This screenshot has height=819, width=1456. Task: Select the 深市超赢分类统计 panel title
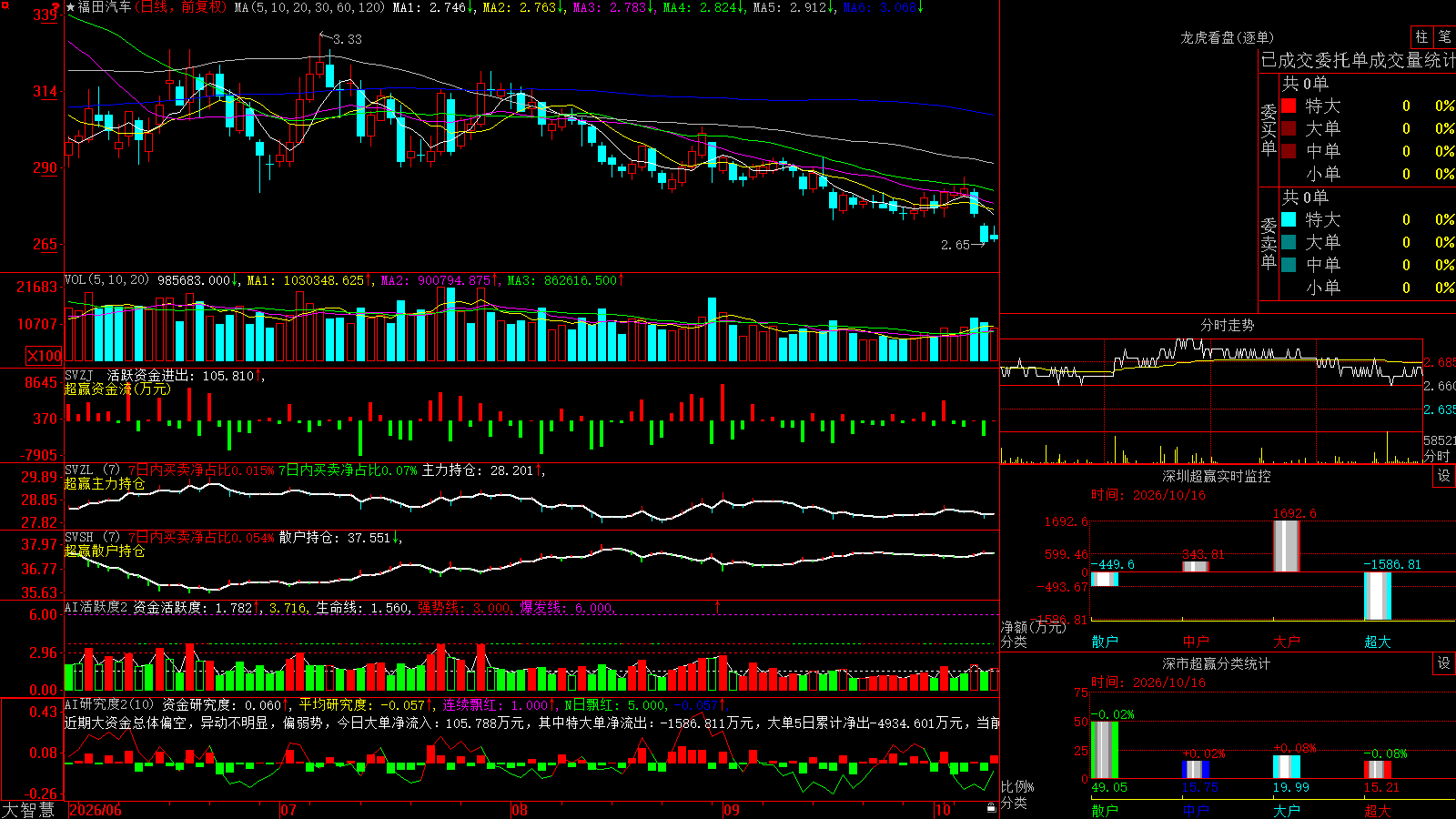coord(1216,663)
